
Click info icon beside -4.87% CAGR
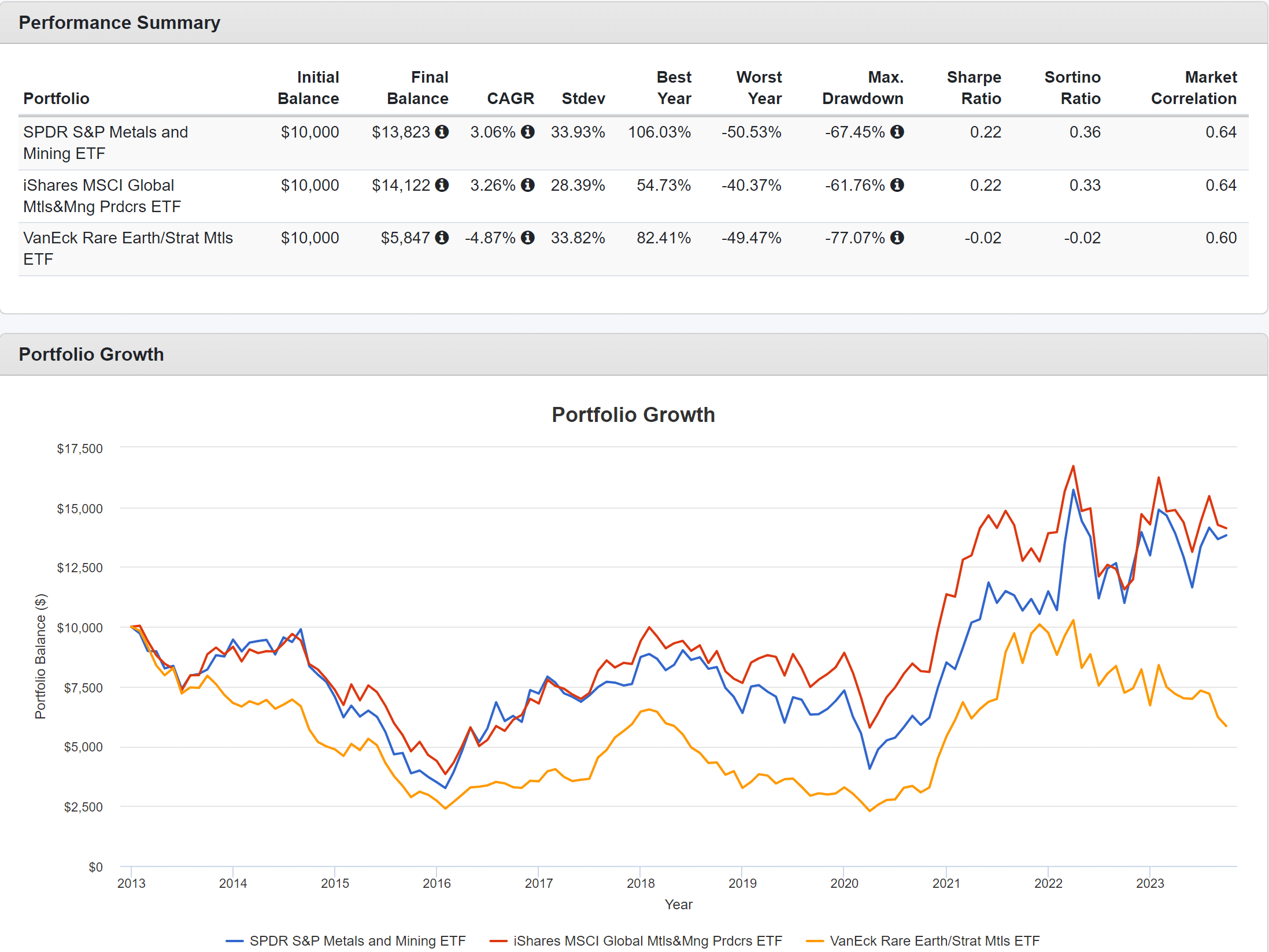(x=527, y=238)
